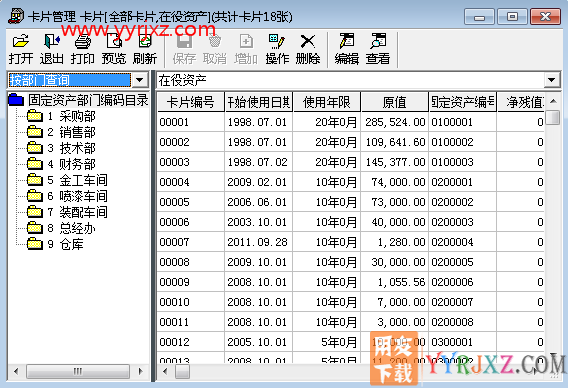Click asset number 0200001 cell
The width and height of the screenshot is (568, 388).
pyautogui.click(x=463, y=182)
